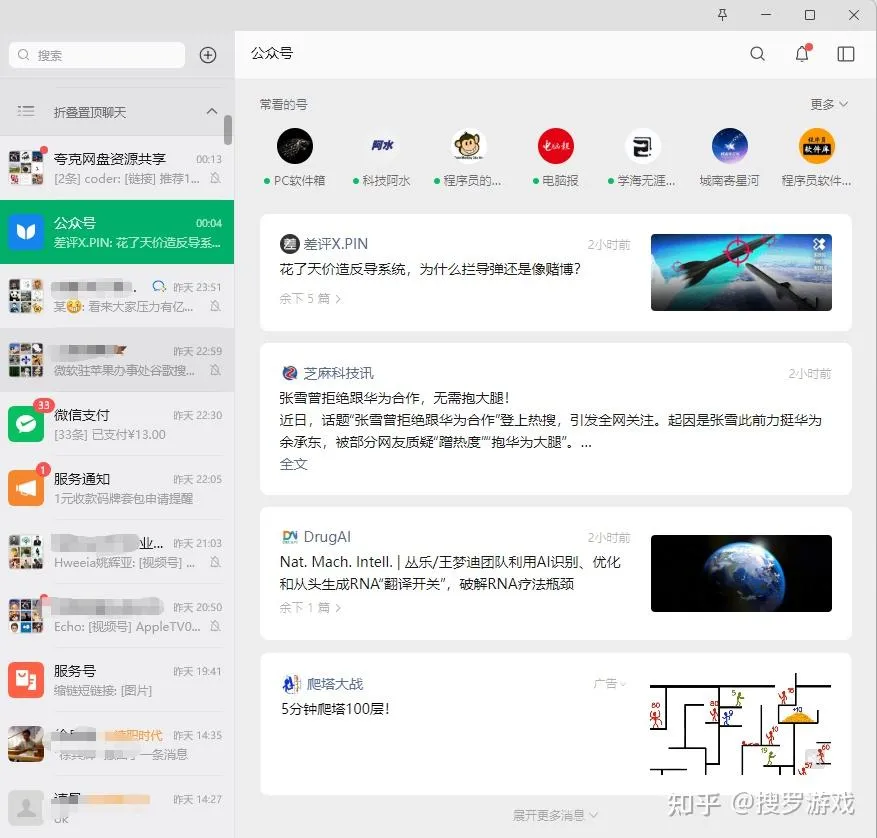Image resolution: width=877 pixels, height=838 pixels.
Task: Open the chat with 微软驻苹果办事处 message
Action: (x=117, y=360)
